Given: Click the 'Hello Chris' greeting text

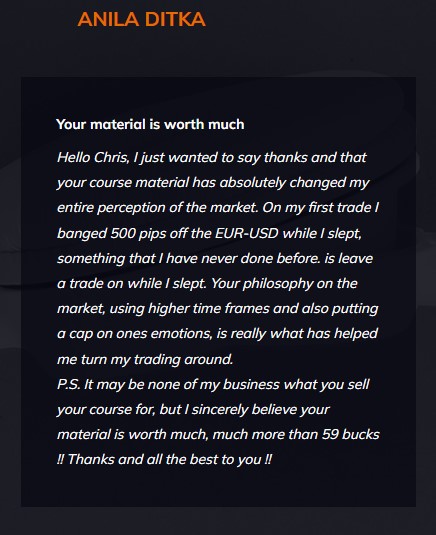Looking at the screenshot, I should point(93,158).
